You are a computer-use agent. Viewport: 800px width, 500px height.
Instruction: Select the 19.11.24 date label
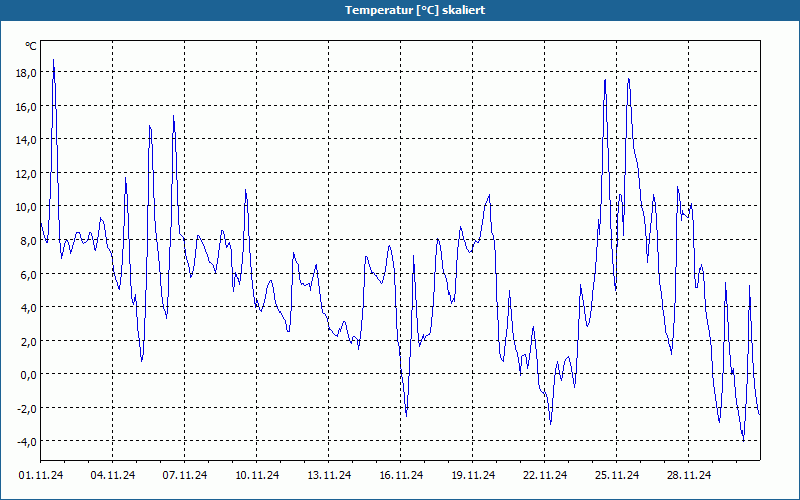(472, 475)
